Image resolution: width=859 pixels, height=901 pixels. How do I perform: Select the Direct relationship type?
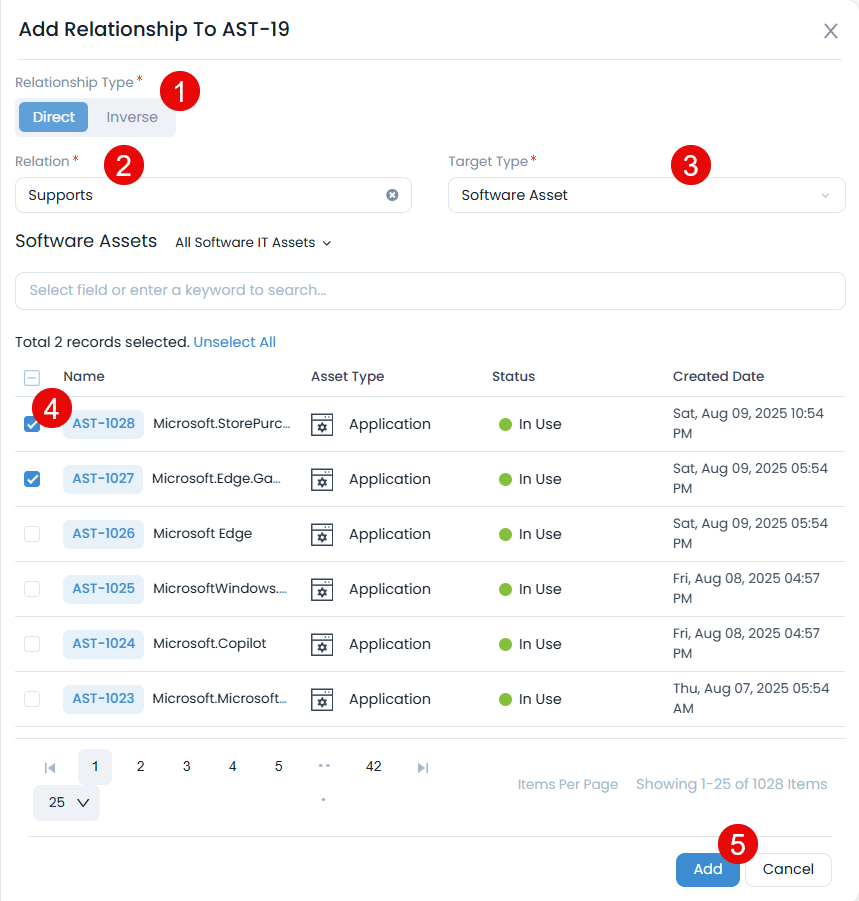(x=54, y=117)
